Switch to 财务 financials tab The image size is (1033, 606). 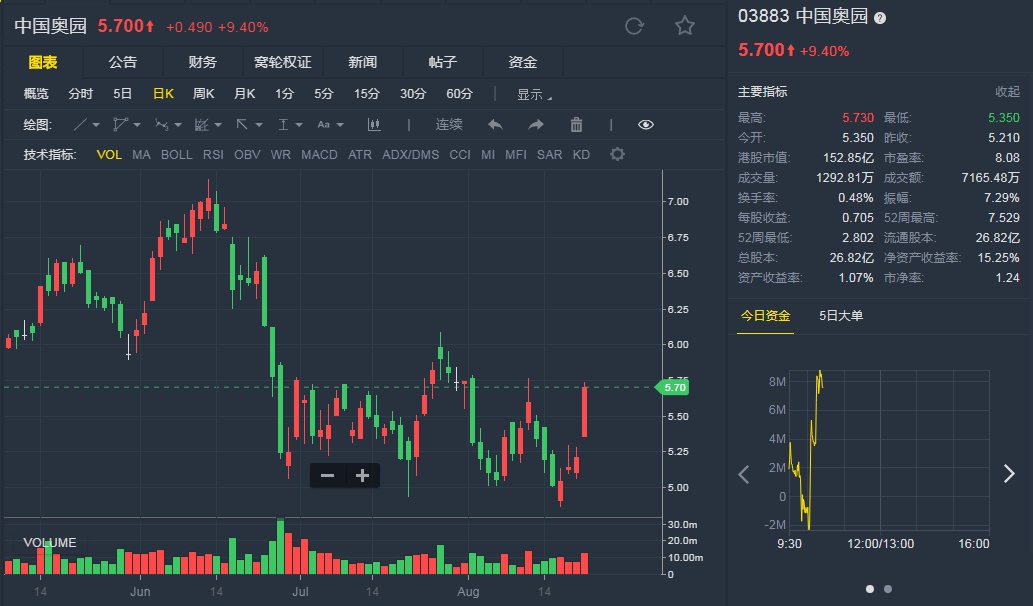pyautogui.click(x=202, y=63)
